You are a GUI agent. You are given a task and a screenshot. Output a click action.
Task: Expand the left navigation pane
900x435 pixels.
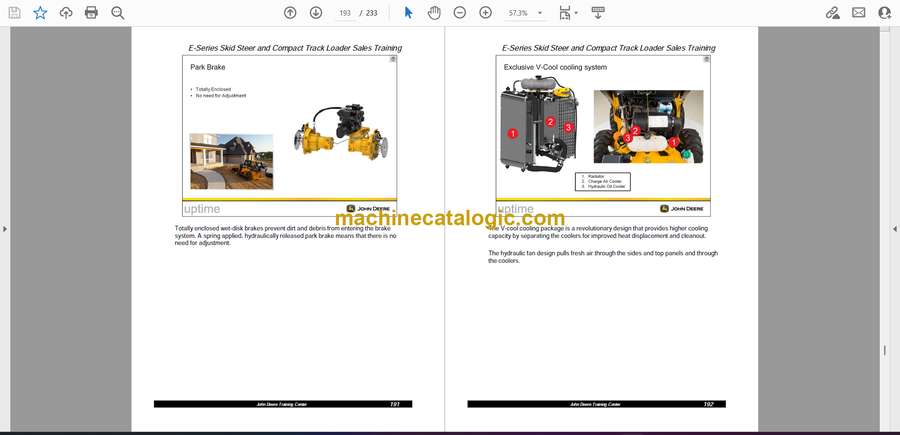click(x=5, y=229)
